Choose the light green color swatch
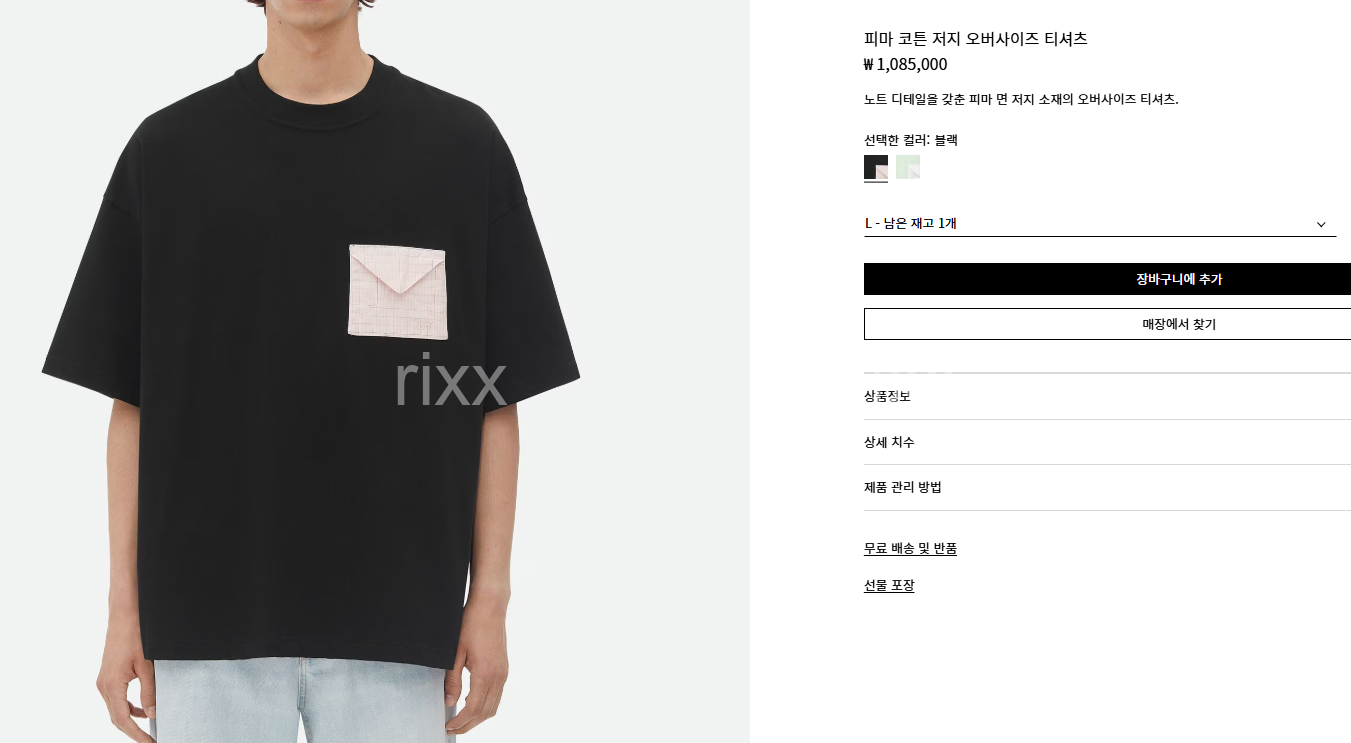The width and height of the screenshot is (1351, 743). click(x=908, y=167)
